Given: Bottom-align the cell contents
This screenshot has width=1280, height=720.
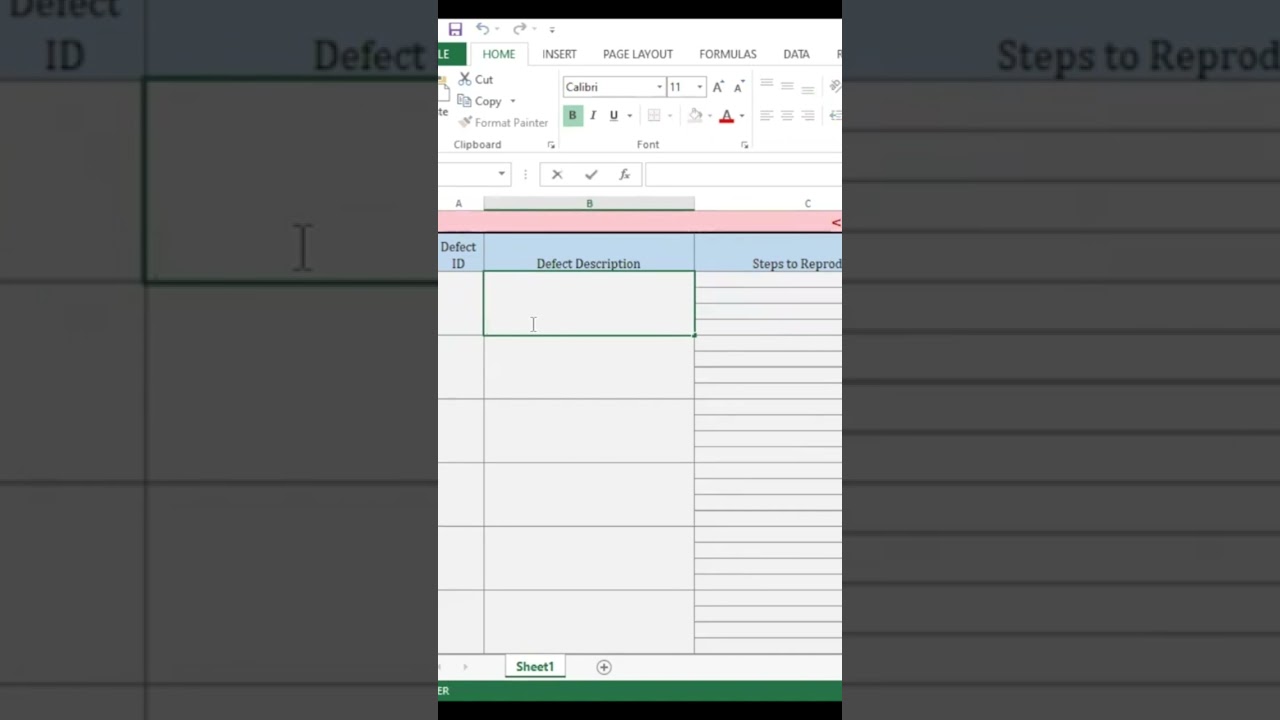Looking at the screenshot, I should coord(808,87).
